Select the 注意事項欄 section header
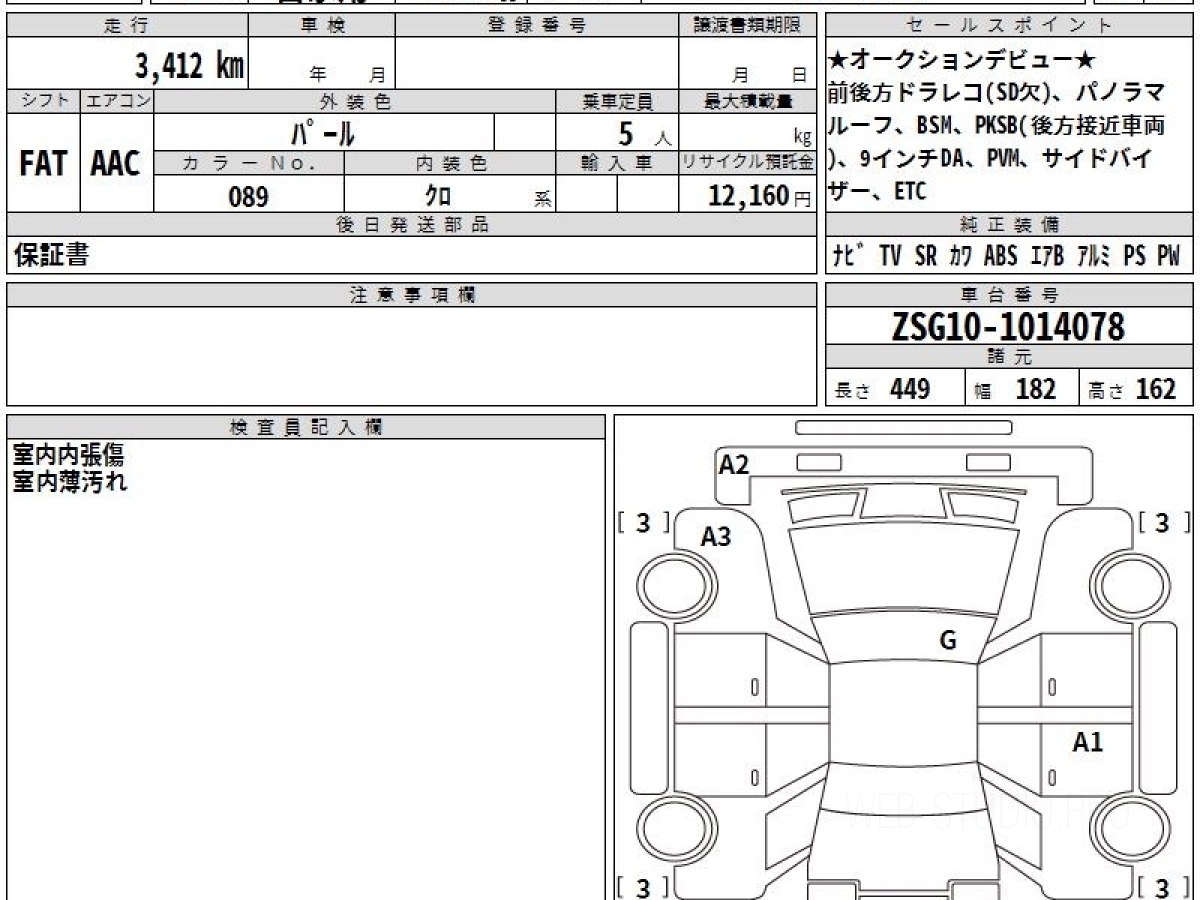Viewport: 1200px width, 900px height. [x=412, y=295]
